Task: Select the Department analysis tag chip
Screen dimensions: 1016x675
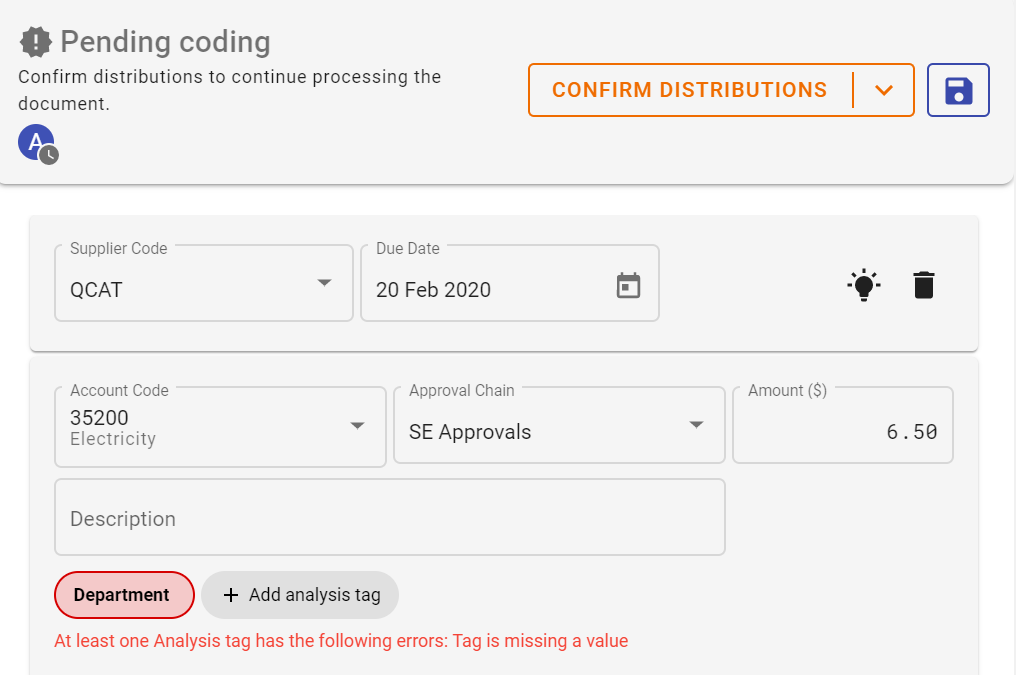Action: tap(124, 594)
